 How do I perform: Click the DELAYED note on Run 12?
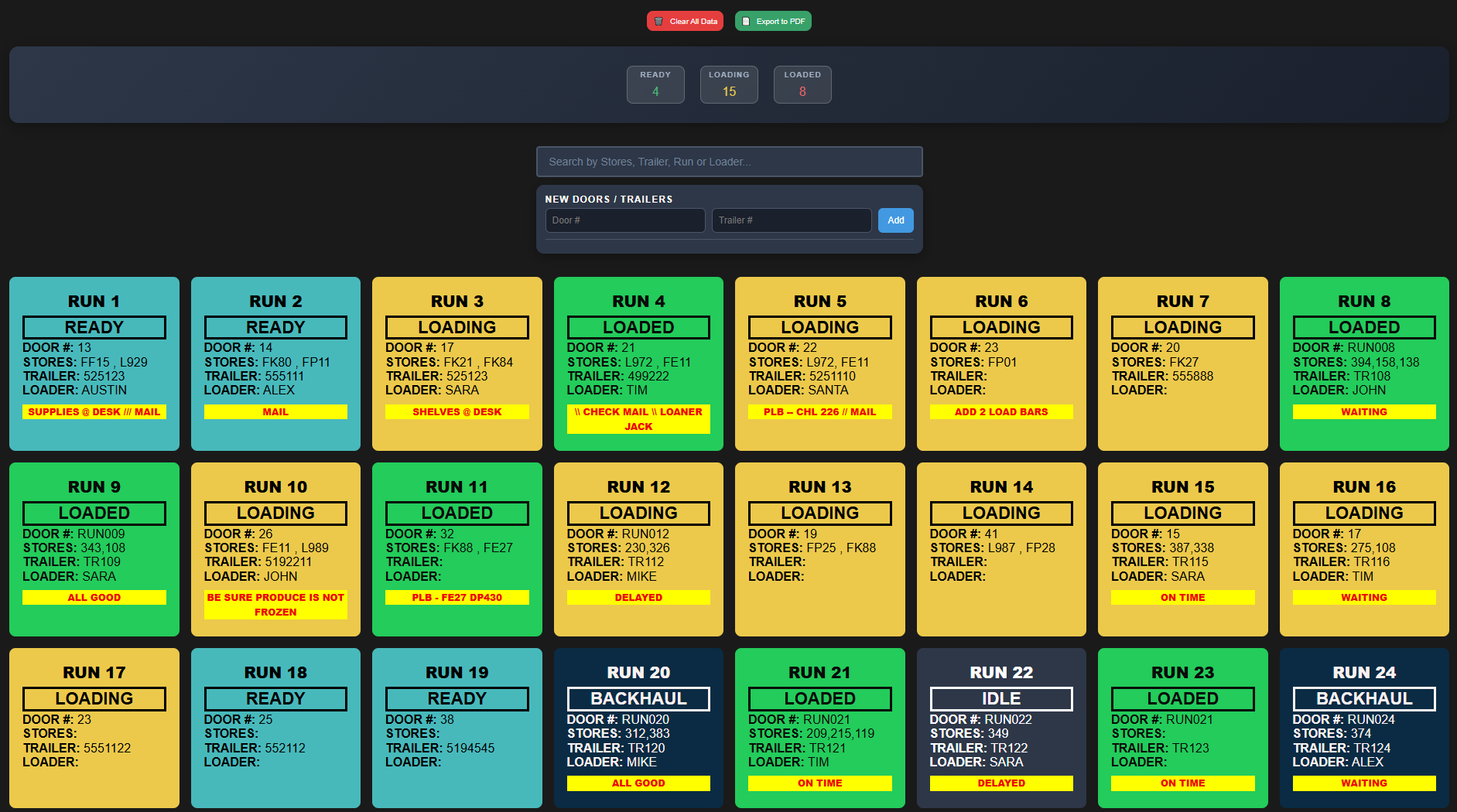pyautogui.click(x=638, y=598)
